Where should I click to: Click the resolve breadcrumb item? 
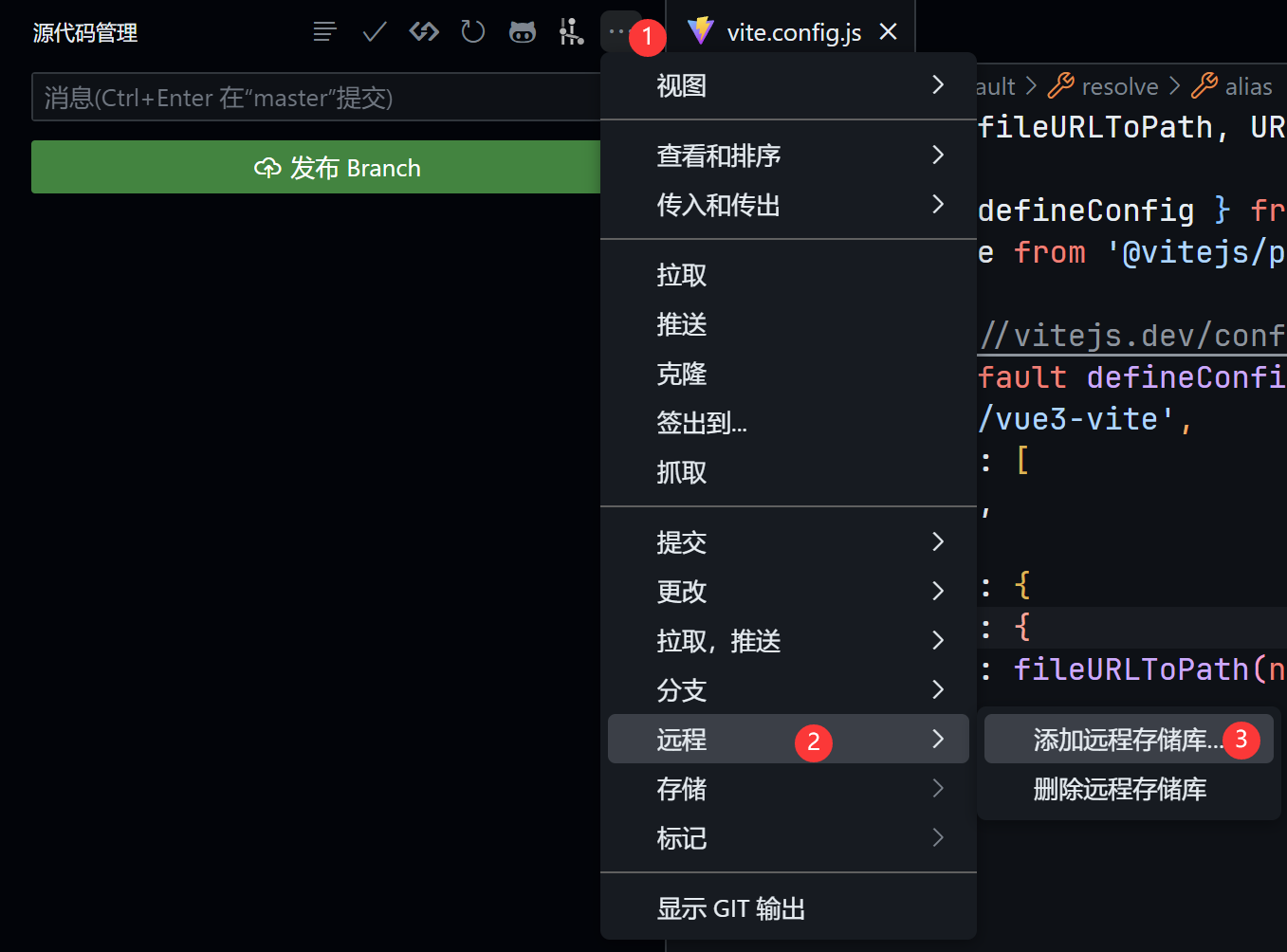(x=1120, y=86)
